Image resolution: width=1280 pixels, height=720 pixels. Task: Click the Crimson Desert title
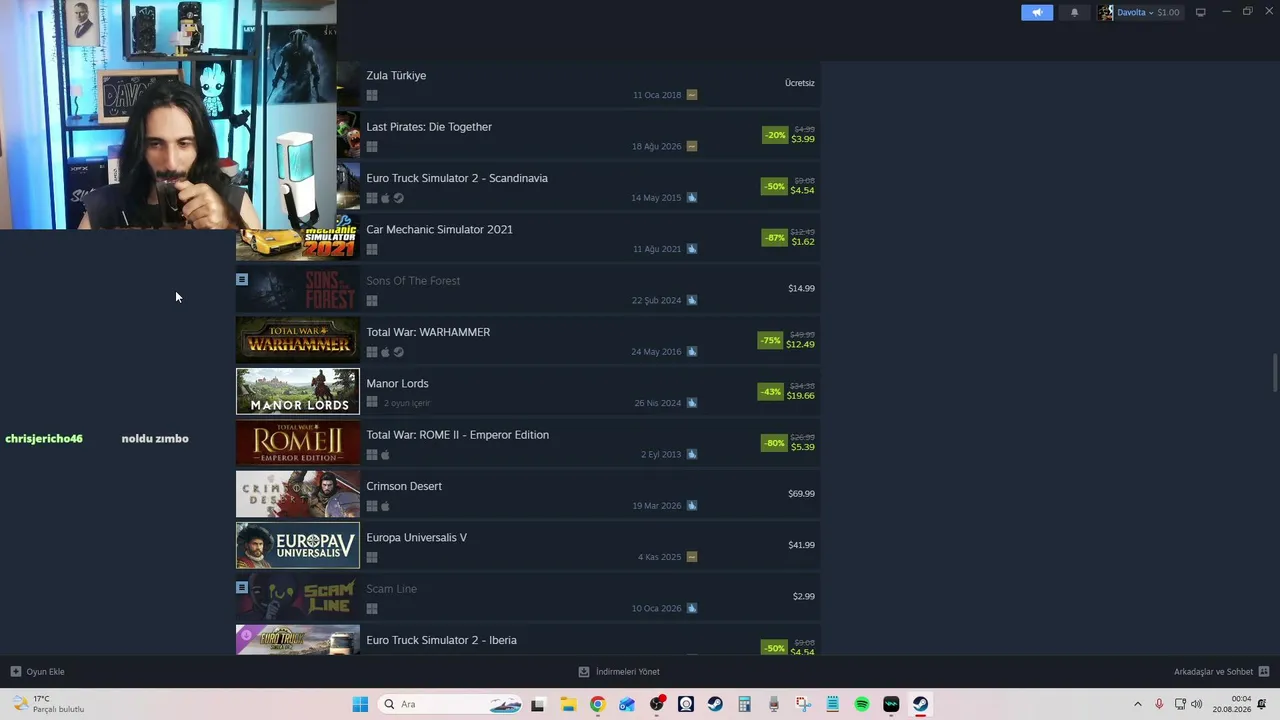coord(404,486)
